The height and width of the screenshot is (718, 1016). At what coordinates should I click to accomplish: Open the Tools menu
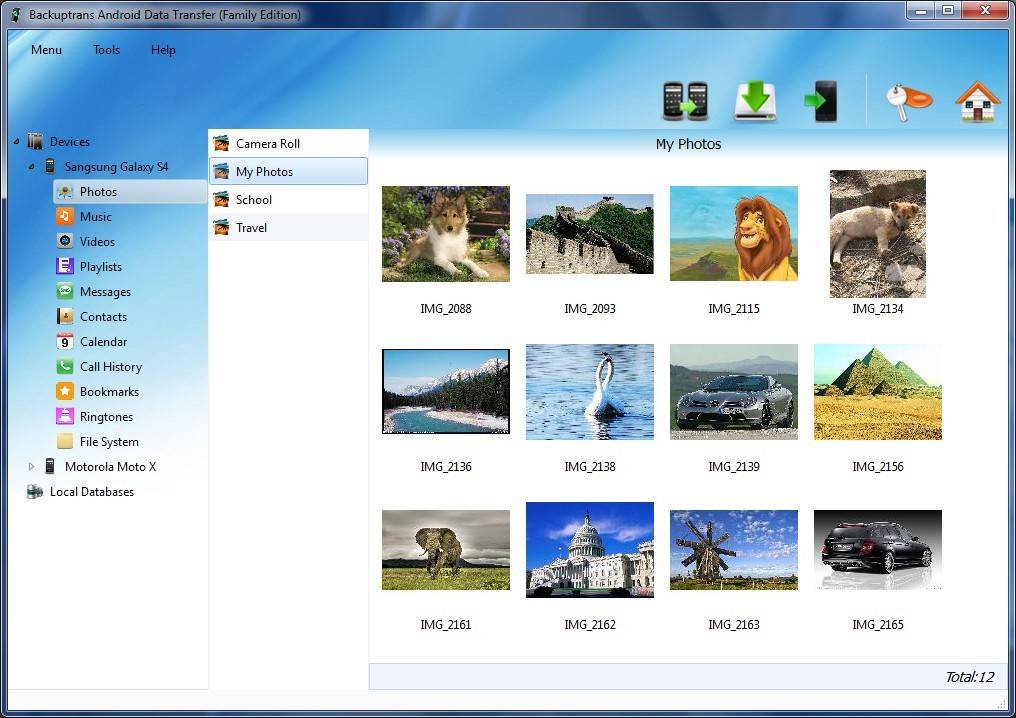pos(106,50)
